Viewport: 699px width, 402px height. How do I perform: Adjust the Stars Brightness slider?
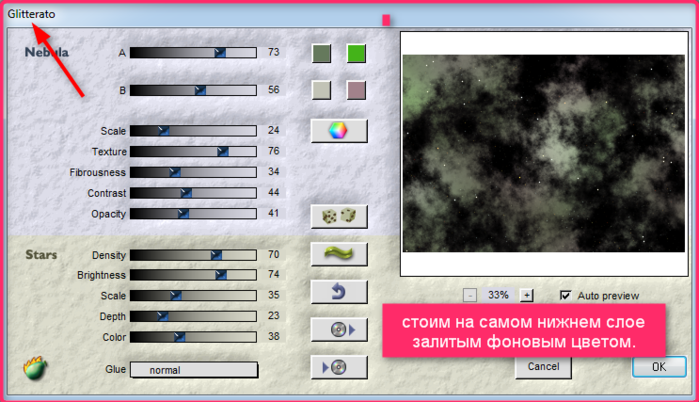[x=193, y=275]
